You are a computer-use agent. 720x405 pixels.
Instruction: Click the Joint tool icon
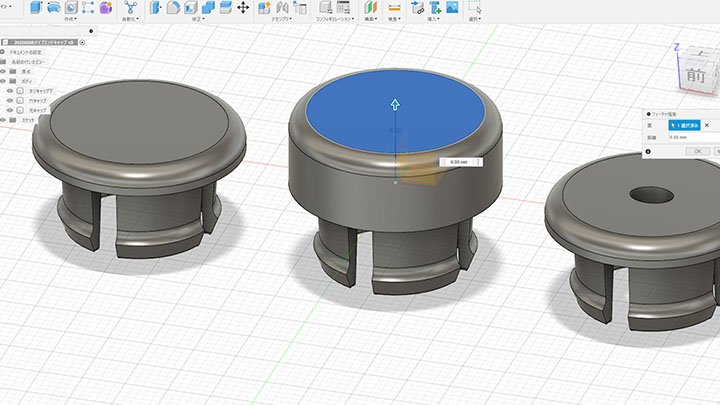pos(282,7)
